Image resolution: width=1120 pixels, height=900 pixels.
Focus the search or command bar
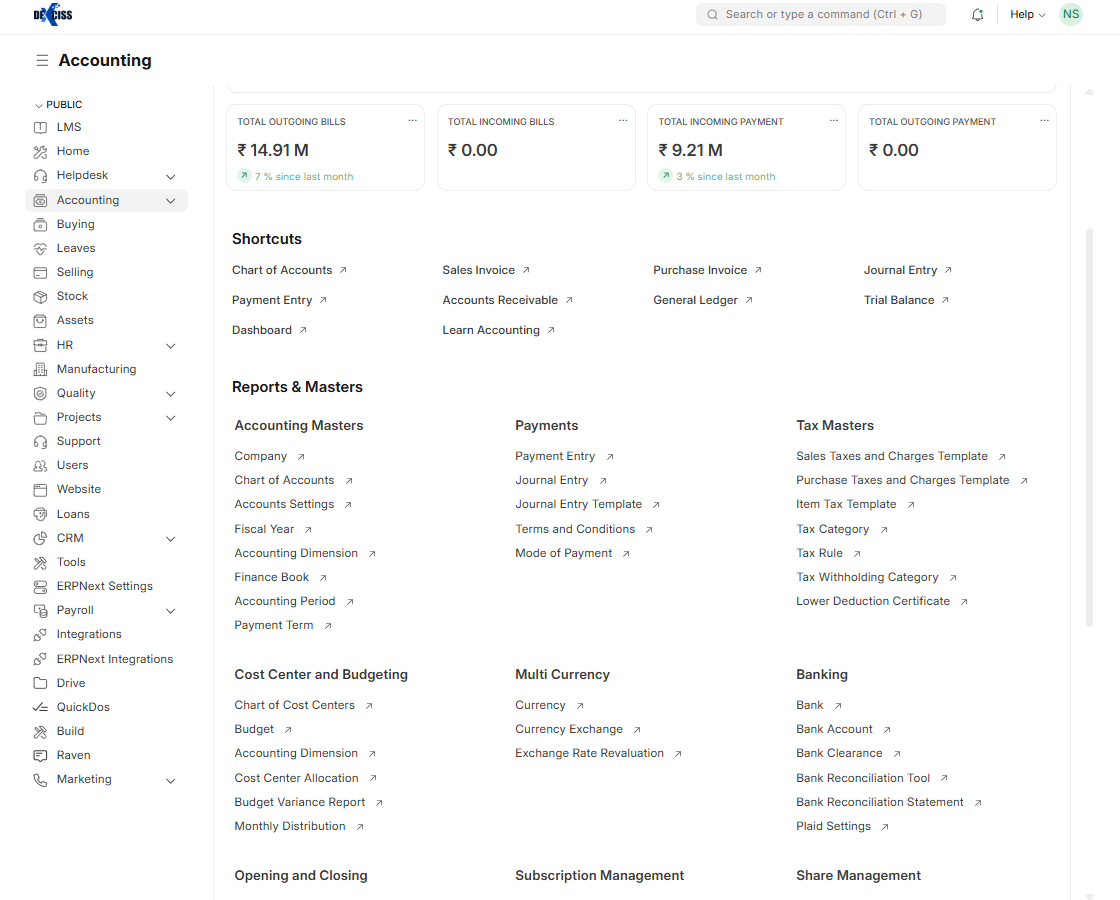[x=820, y=15]
